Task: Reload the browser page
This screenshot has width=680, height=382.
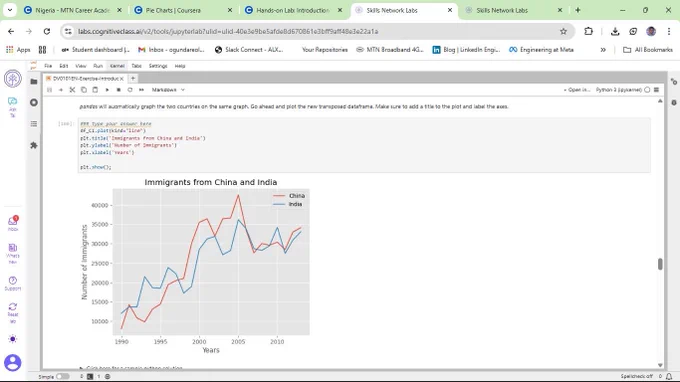Action: (x=47, y=31)
